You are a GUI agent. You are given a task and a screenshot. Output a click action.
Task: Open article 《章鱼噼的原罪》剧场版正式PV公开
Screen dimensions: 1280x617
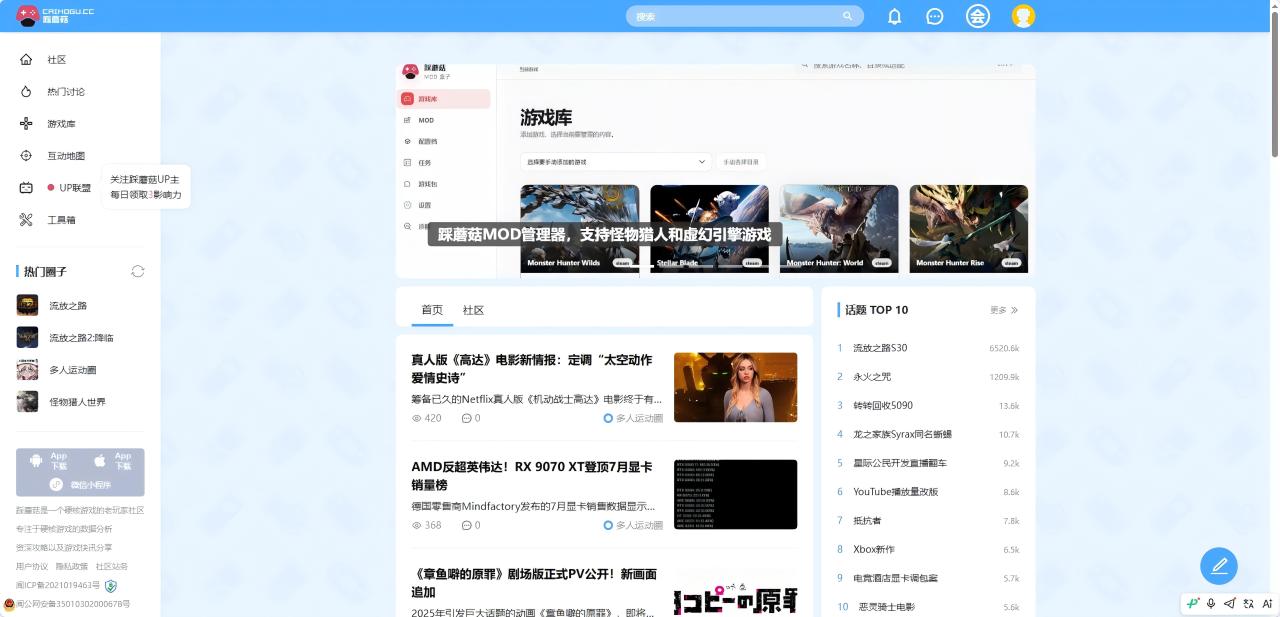(534, 583)
